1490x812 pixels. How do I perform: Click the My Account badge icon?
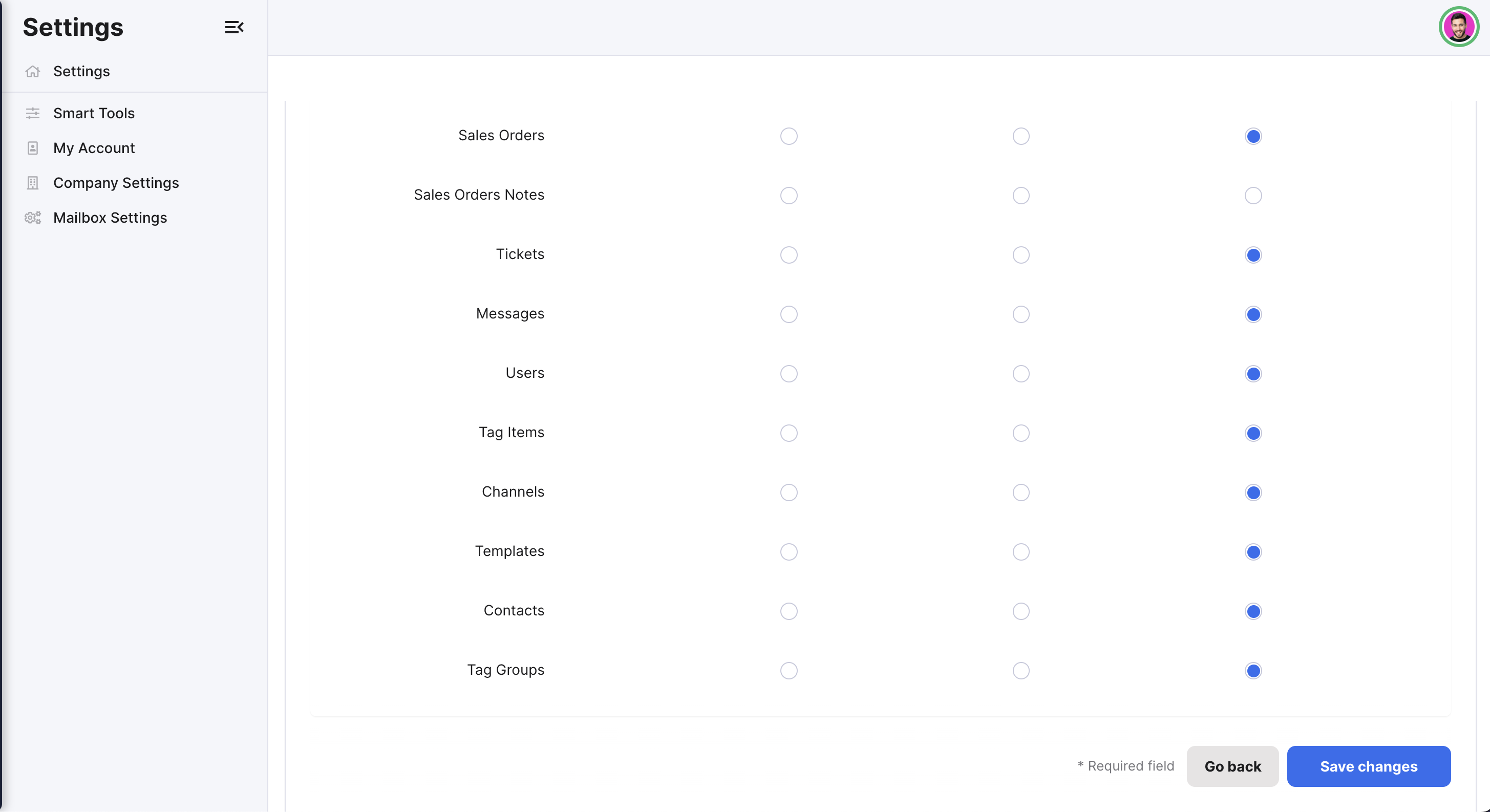coord(33,148)
